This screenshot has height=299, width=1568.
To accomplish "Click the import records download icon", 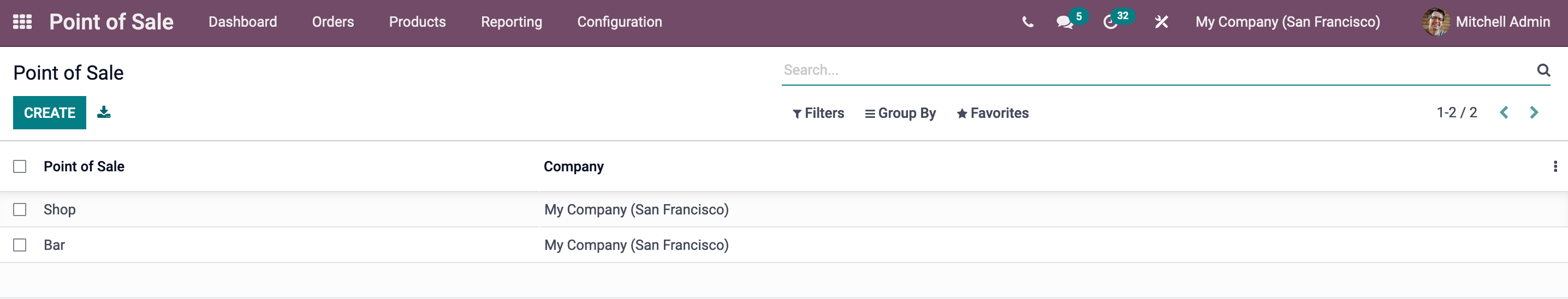I will click(x=104, y=112).
